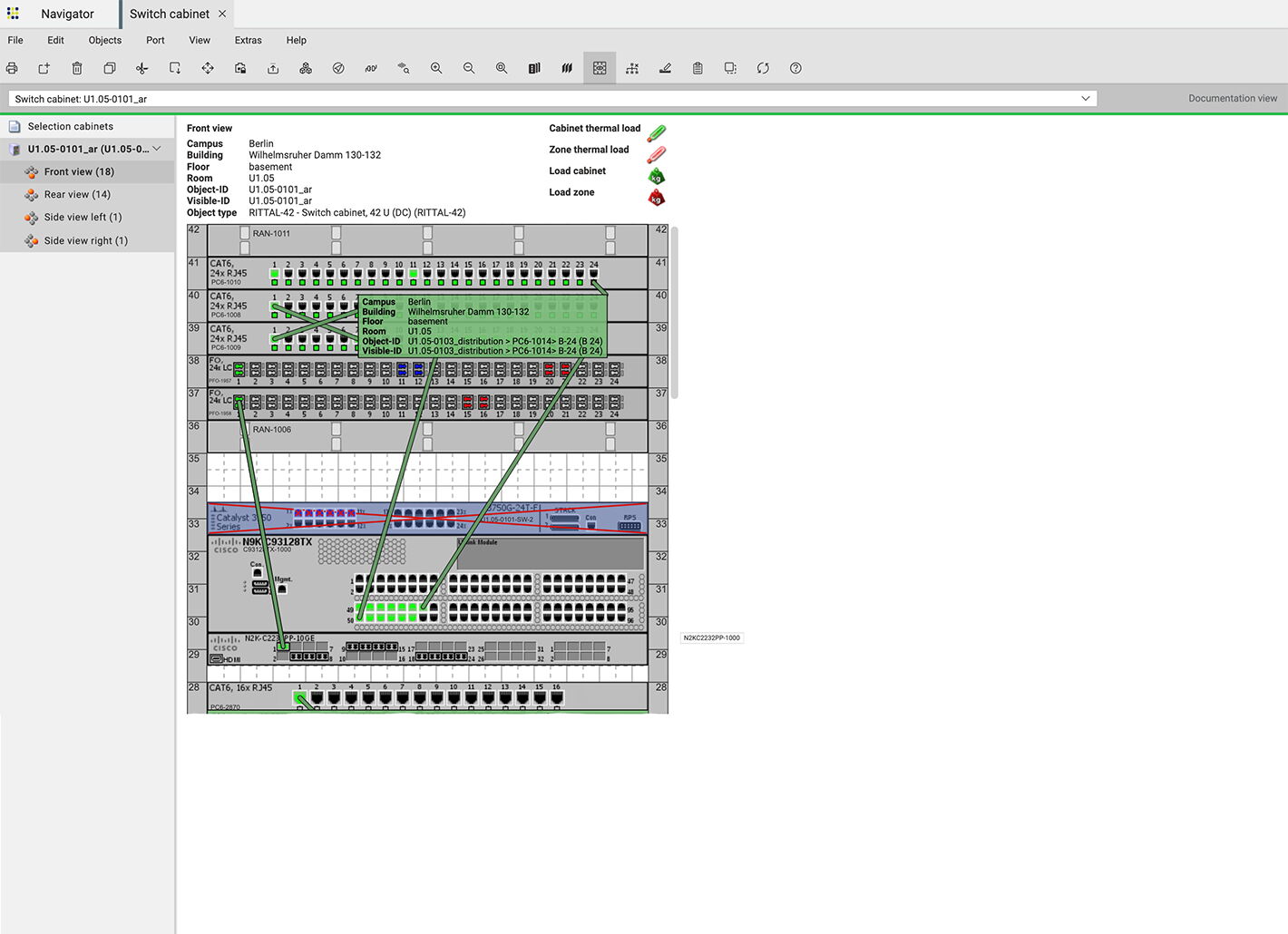Click the clipboard icon in the toolbar
The width and height of the screenshot is (1288, 934).
pyautogui.click(x=698, y=68)
